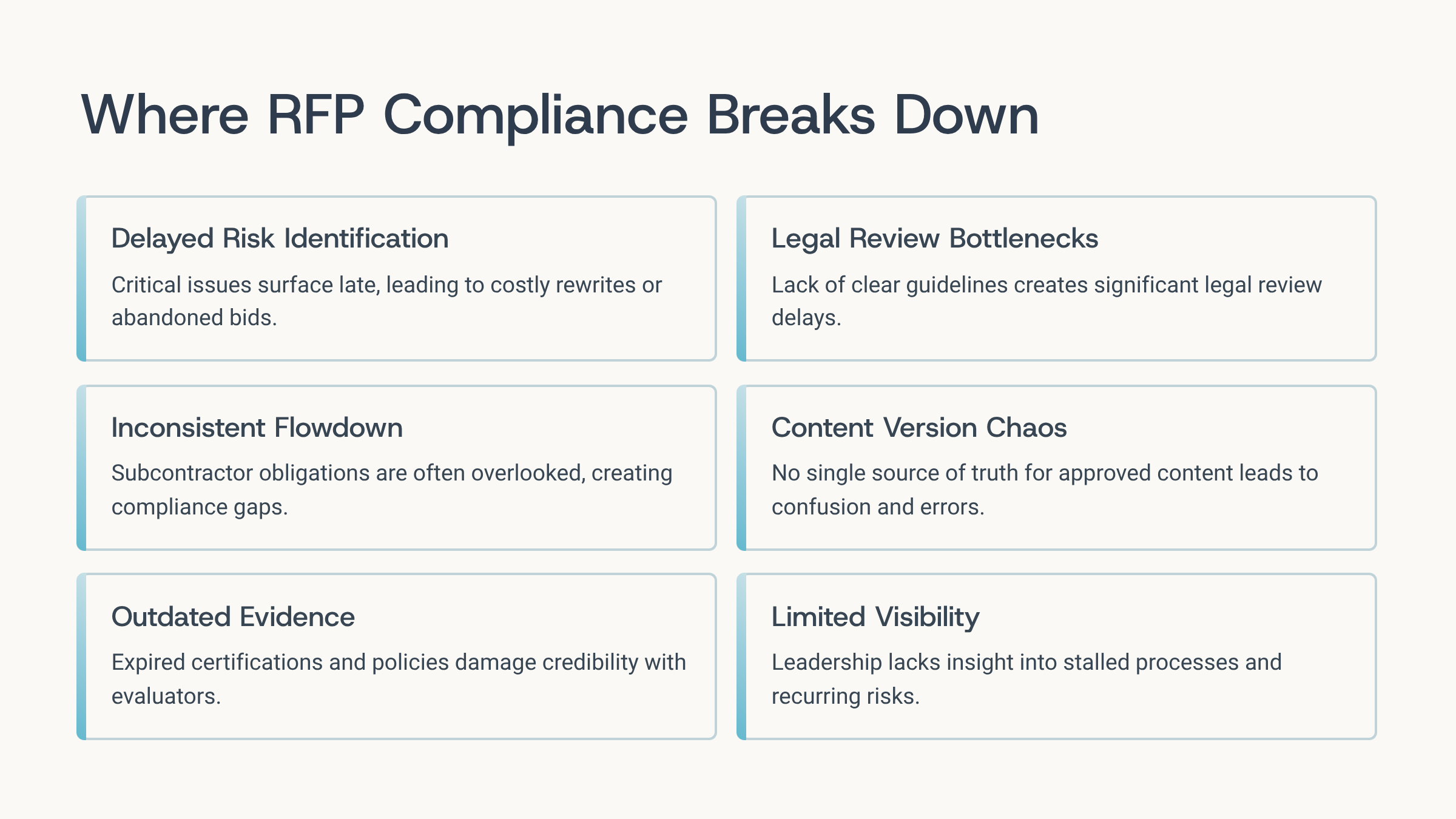Click the 'Legal Review Bottlenecks' card heading

click(x=934, y=238)
